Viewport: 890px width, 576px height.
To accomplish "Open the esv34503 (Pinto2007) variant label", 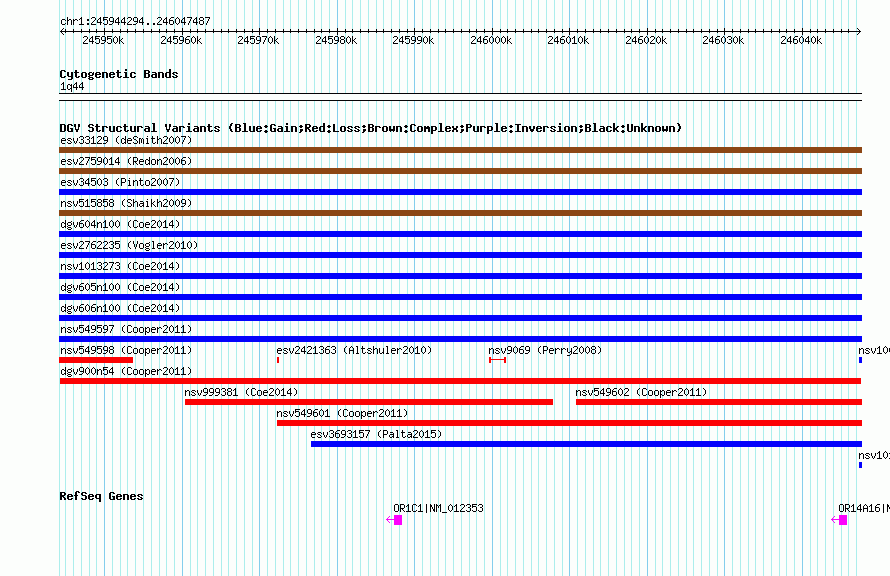I will 120,182.
